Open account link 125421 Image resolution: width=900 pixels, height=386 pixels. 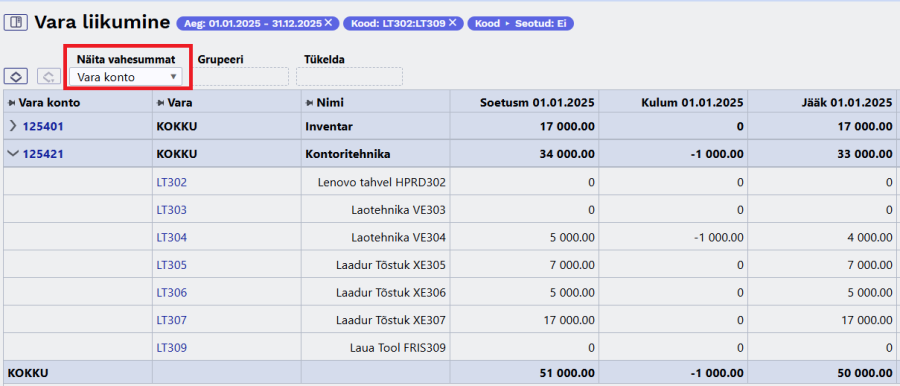(43, 154)
